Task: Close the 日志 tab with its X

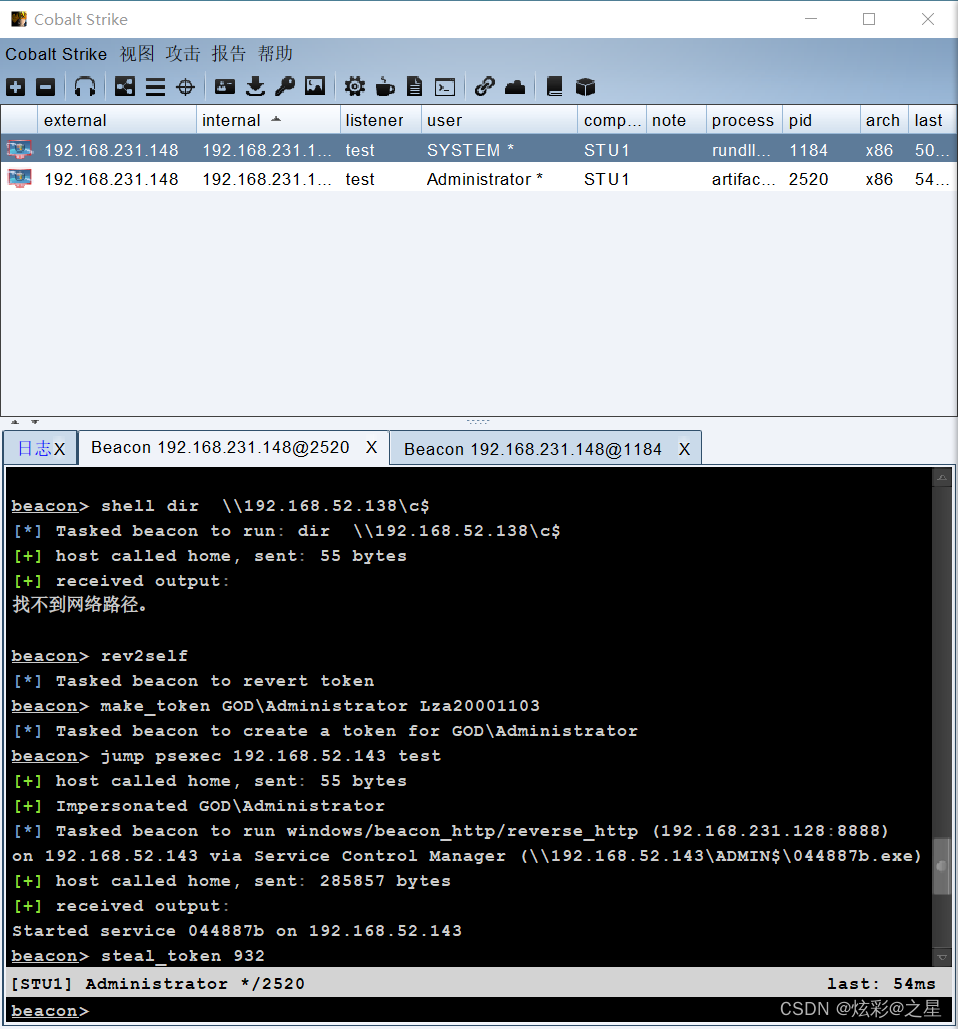Action: pyautogui.click(x=60, y=449)
